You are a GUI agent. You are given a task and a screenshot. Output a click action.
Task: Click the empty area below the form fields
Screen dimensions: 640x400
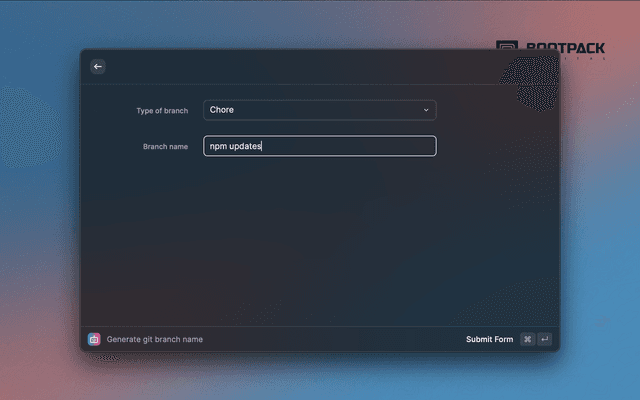pos(320,240)
